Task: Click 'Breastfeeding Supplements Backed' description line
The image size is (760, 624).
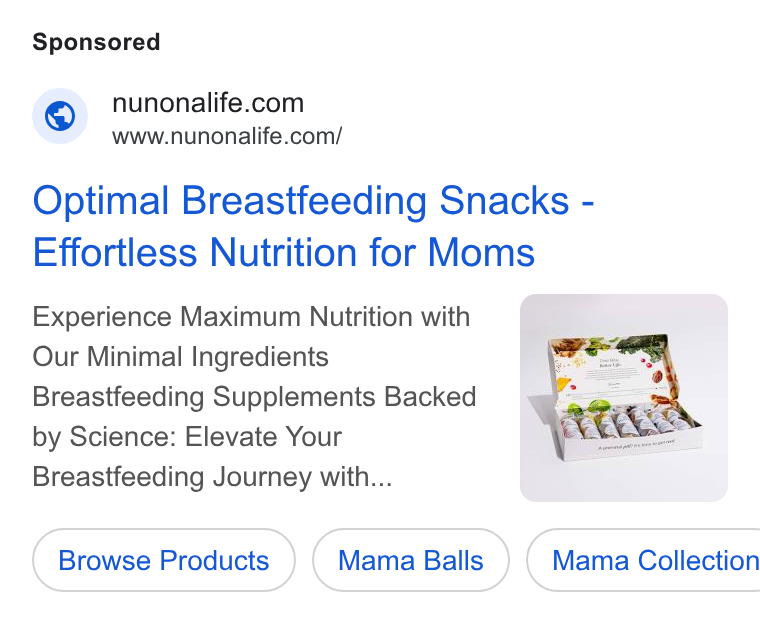Action: tap(254, 397)
